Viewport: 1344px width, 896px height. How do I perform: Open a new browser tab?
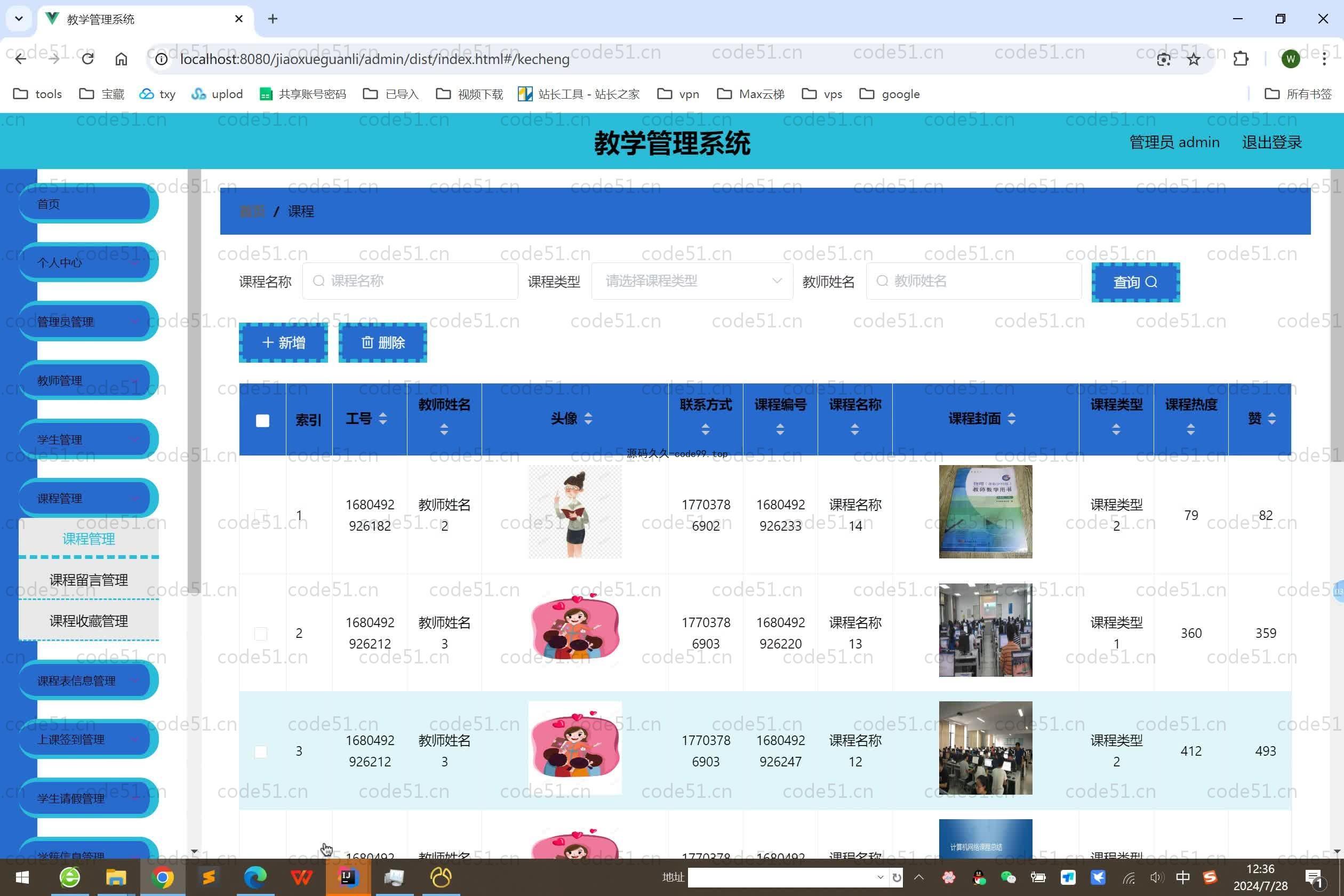click(273, 19)
